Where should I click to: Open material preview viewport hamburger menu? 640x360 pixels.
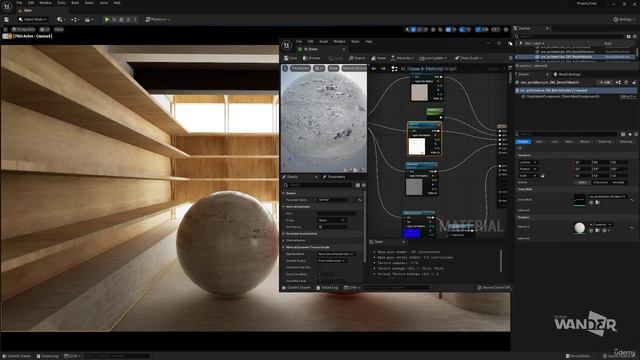pyautogui.click(x=285, y=68)
